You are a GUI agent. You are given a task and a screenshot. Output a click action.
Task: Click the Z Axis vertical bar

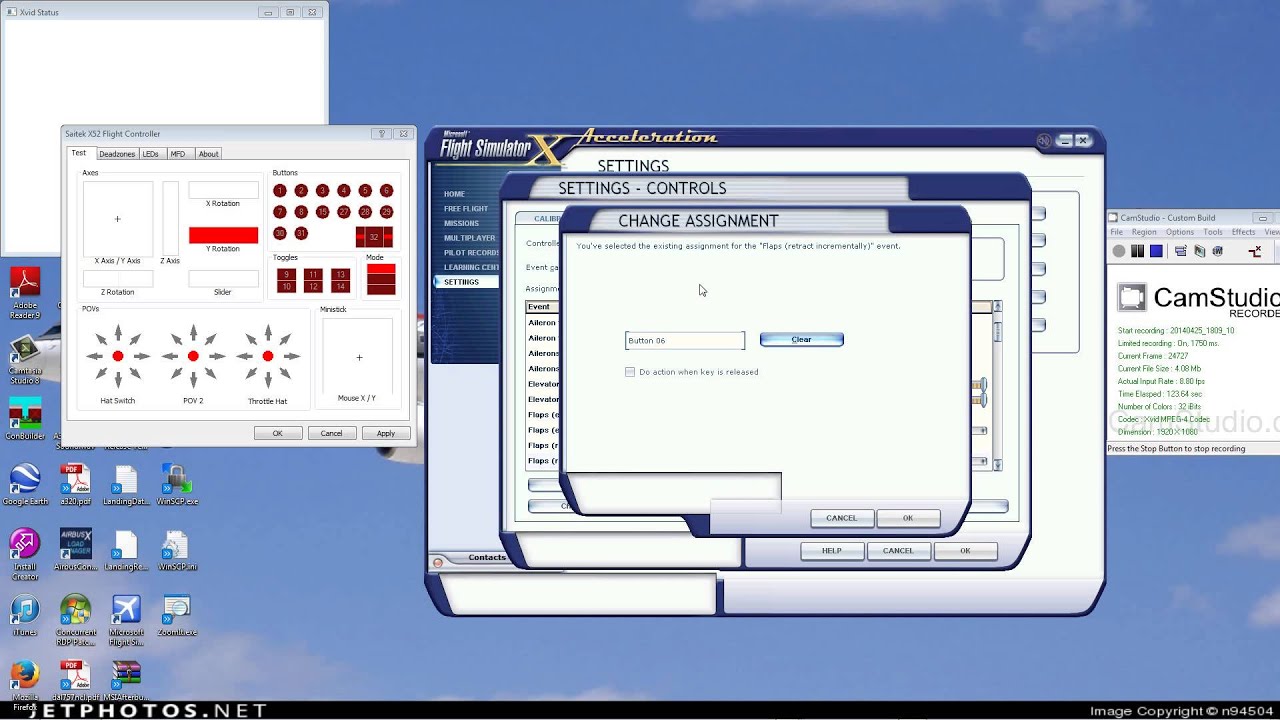(x=170, y=218)
